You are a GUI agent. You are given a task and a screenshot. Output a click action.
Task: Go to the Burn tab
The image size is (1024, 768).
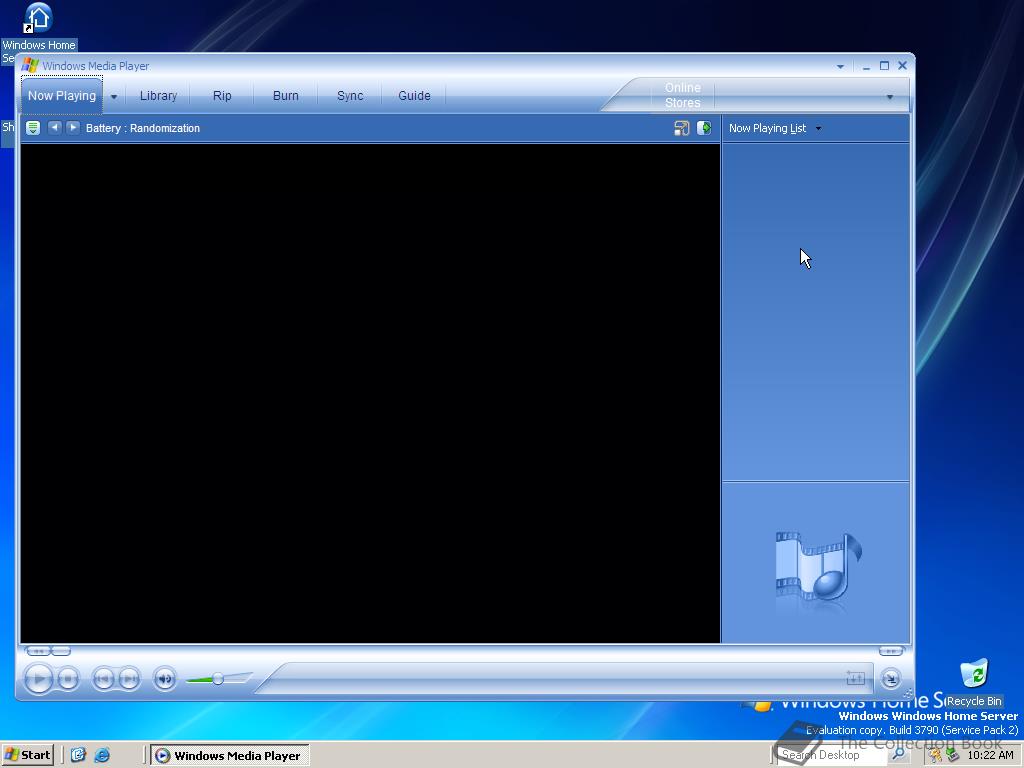[x=285, y=95]
